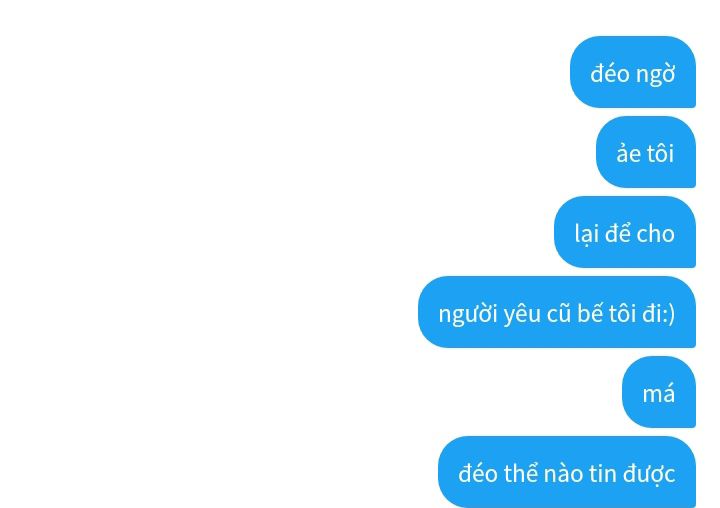Click the ":)" smiley in the long message
This screenshot has width=720, height=508.
[669, 315]
